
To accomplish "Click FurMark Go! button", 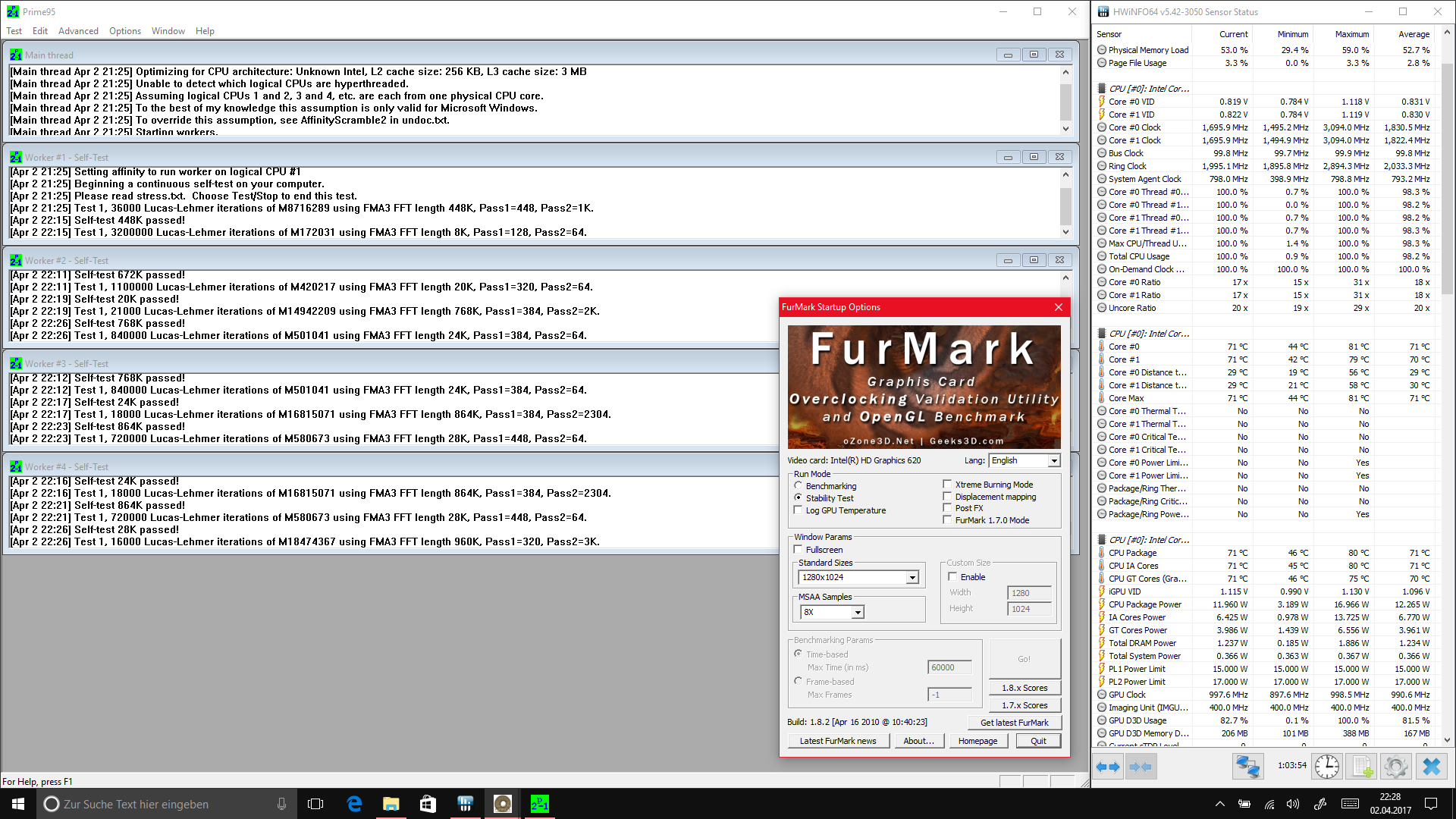I will 1025,658.
